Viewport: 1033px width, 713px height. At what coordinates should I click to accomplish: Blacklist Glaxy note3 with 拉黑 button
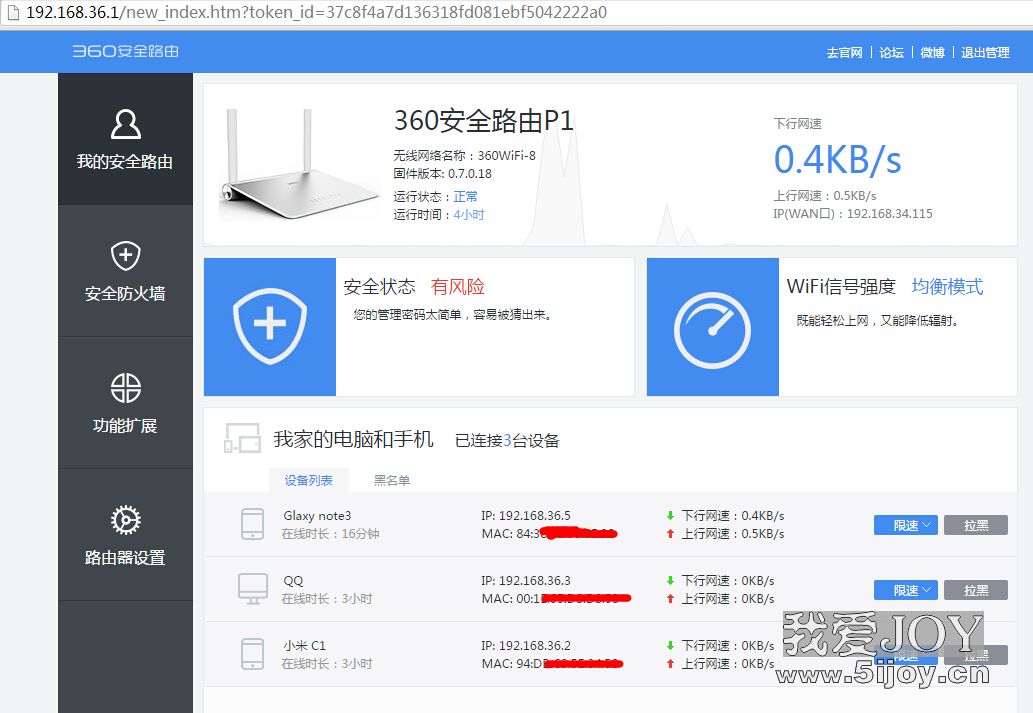(976, 525)
